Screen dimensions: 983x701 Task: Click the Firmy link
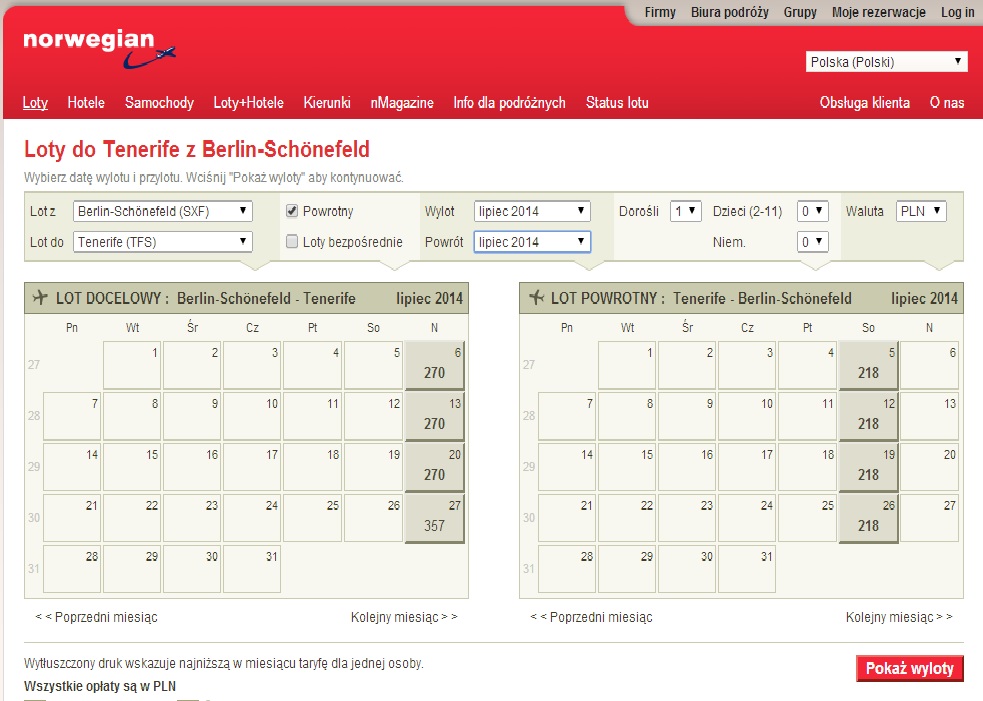point(660,12)
